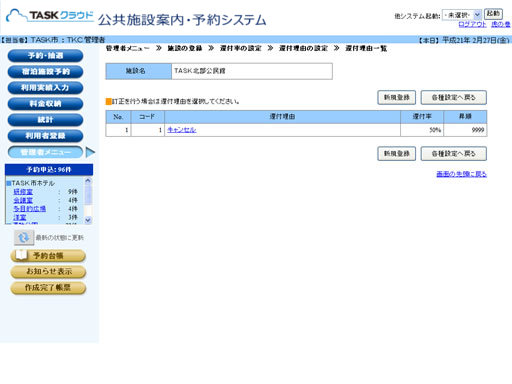Open the 研修室 link with 9件
The height and width of the screenshot is (384, 512).
23,192
